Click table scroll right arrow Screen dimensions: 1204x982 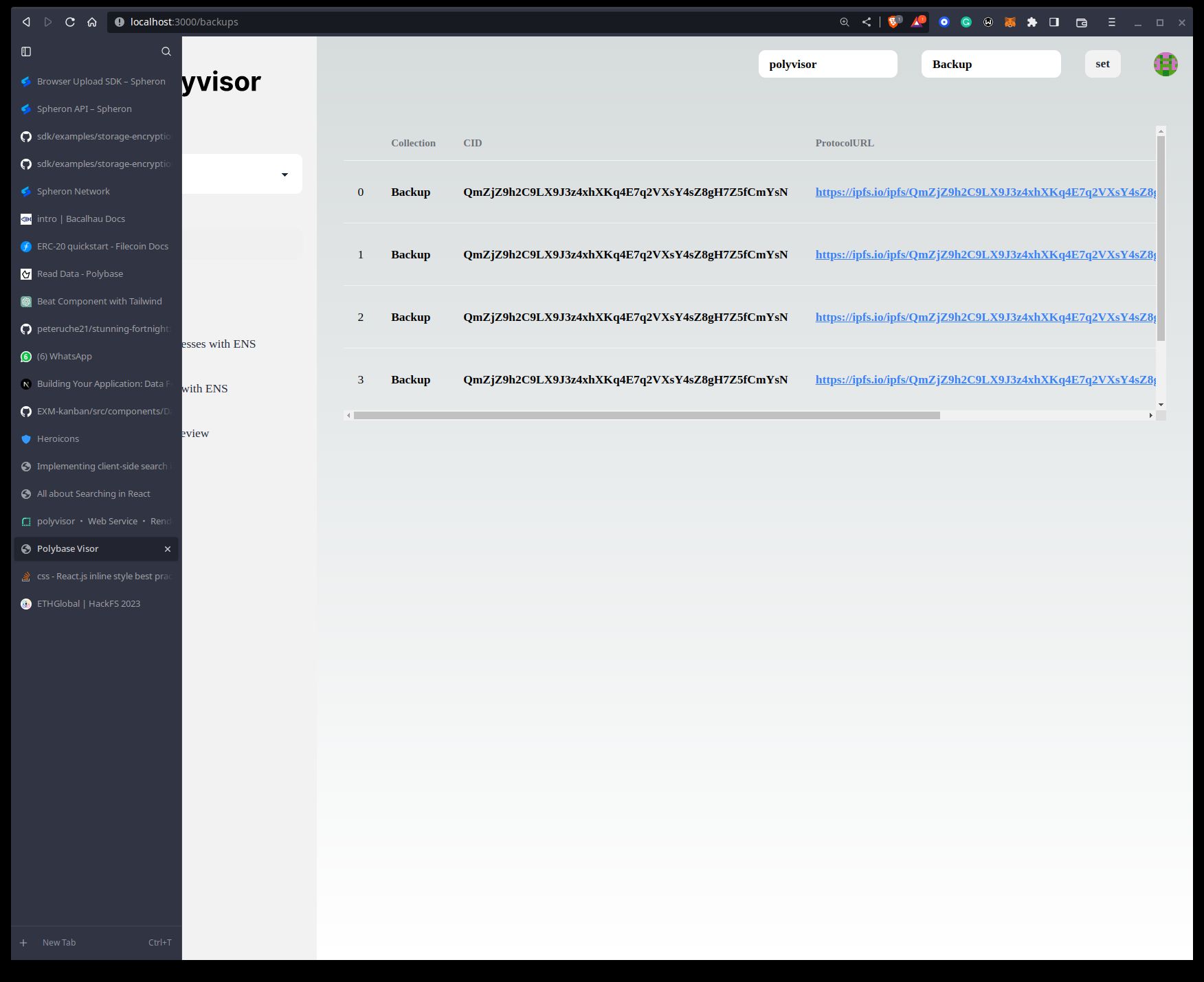[x=1151, y=415]
